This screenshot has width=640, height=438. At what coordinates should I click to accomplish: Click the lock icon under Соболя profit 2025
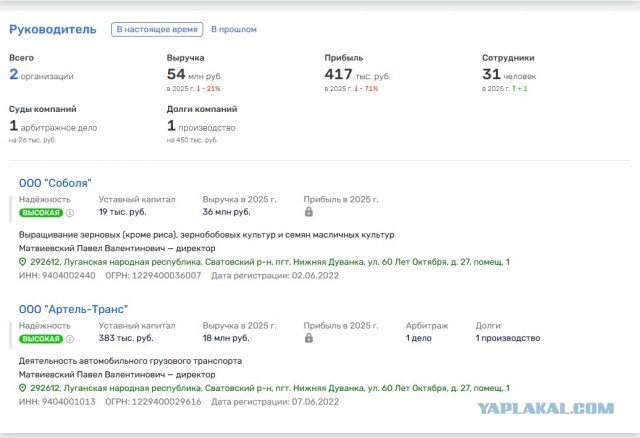[309, 211]
